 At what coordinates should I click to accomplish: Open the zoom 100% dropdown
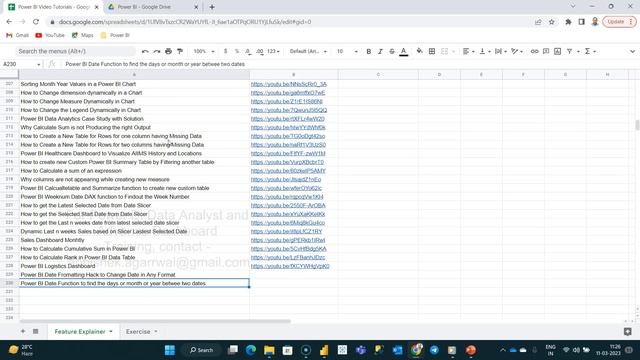tap(203, 51)
